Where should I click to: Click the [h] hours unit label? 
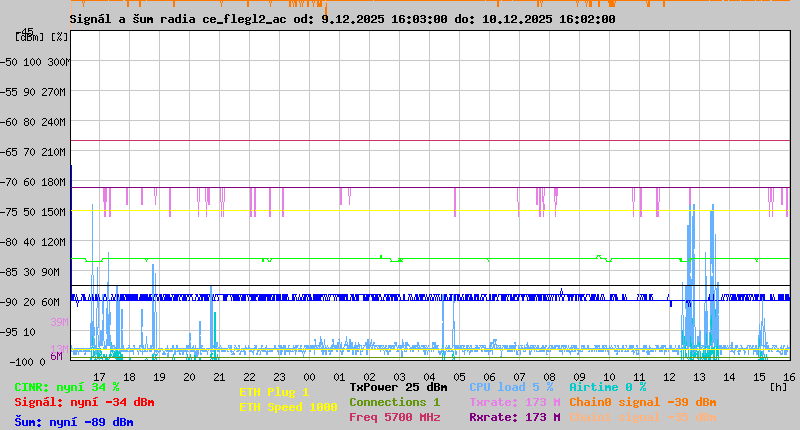[x=778, y=387]
